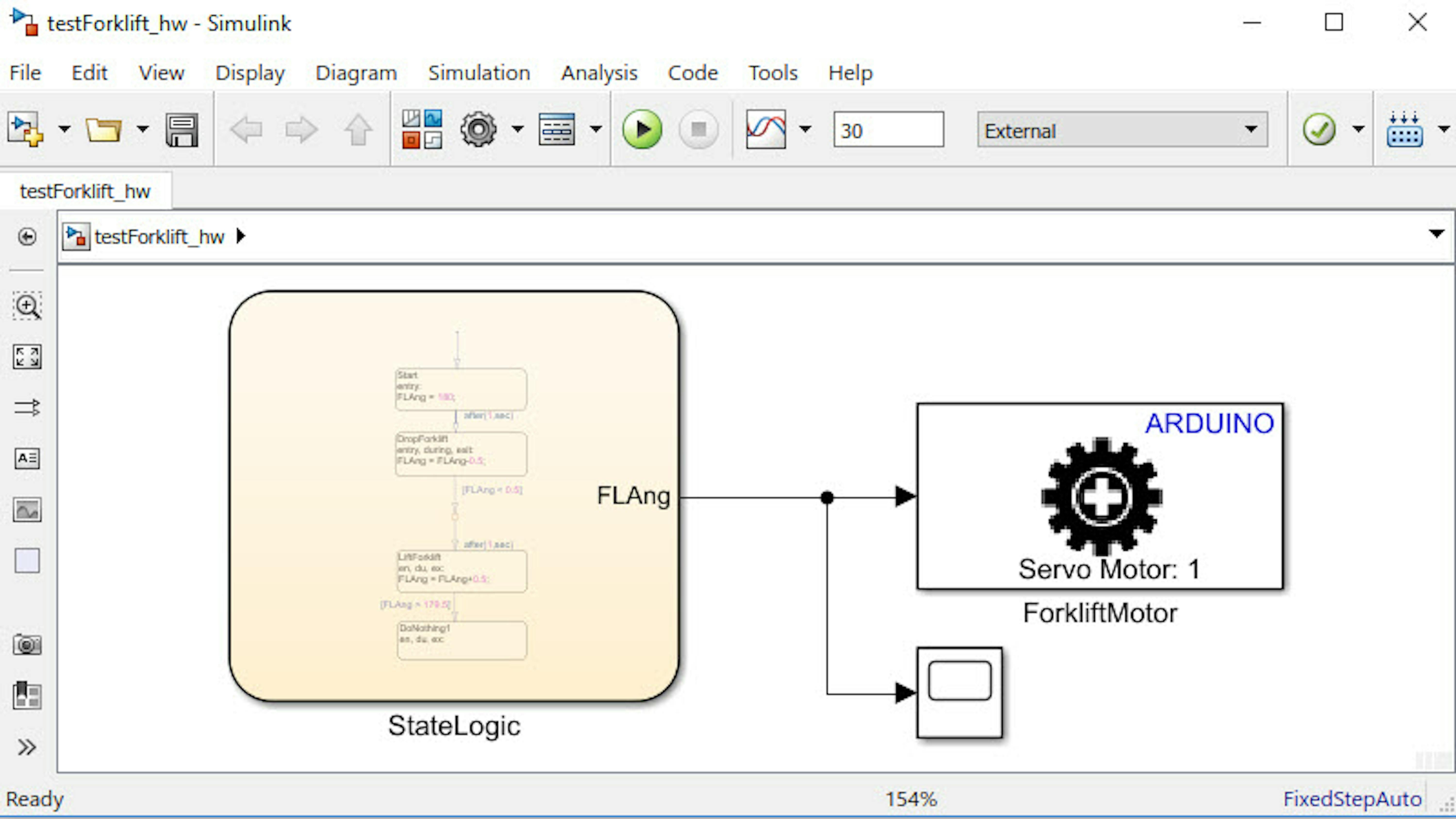The height and width of the screenshot is (819, 1456).
Task: Select the Annotation text tool
Action: point(27,458)
